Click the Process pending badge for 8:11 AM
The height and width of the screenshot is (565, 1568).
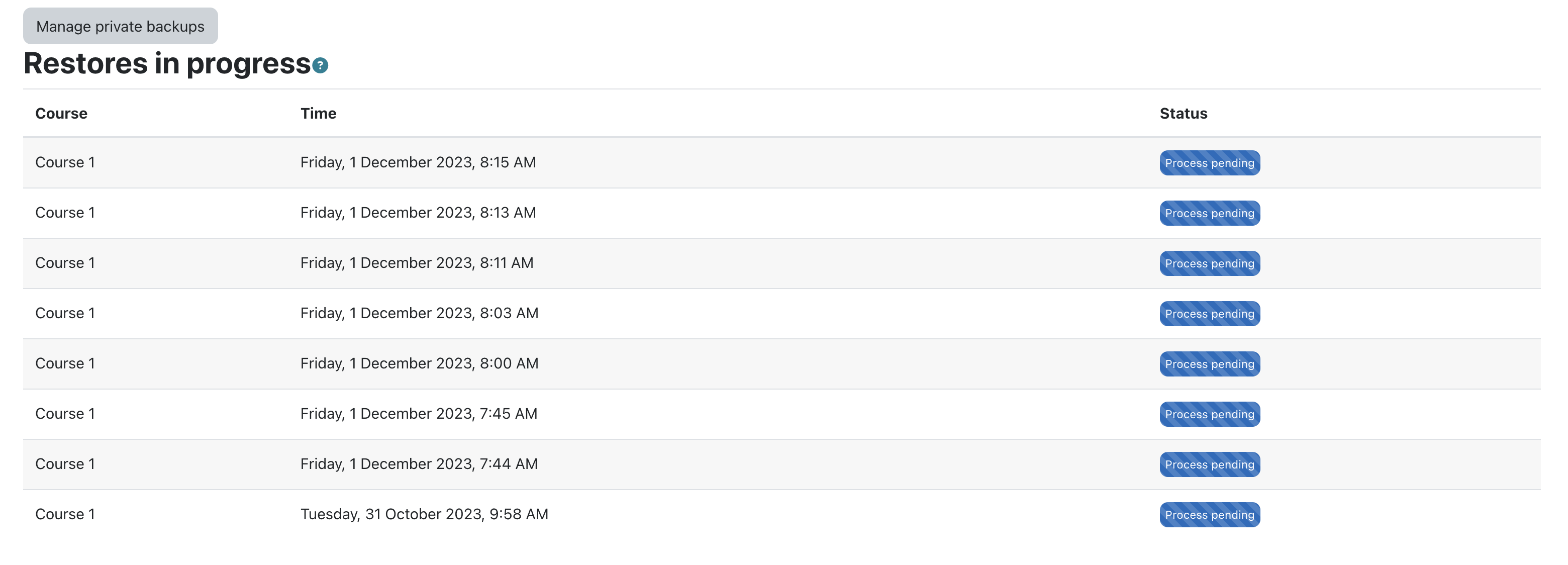(1210, 263)
